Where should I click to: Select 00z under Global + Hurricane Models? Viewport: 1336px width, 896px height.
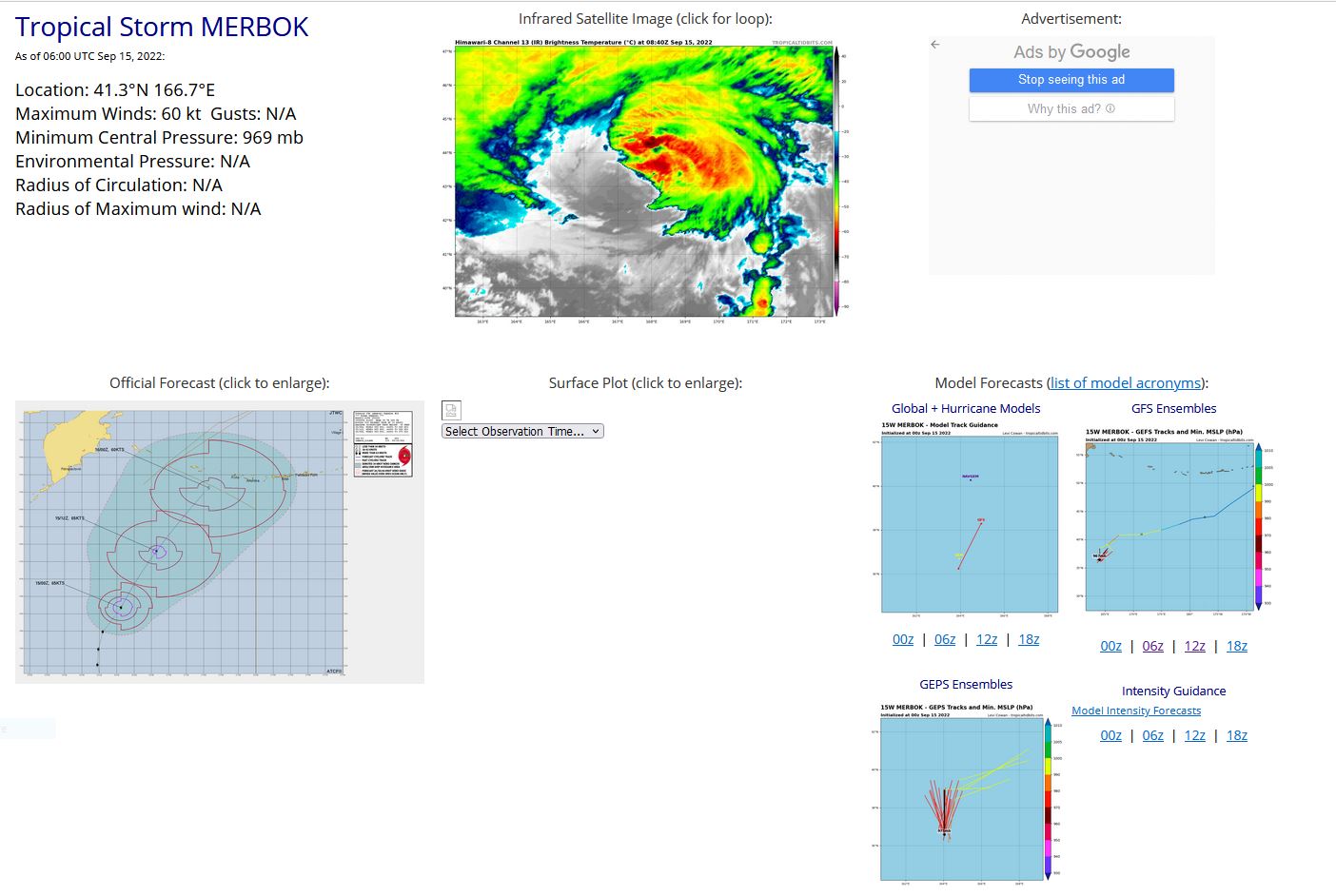pyautogui.click(x=903, y=639)
